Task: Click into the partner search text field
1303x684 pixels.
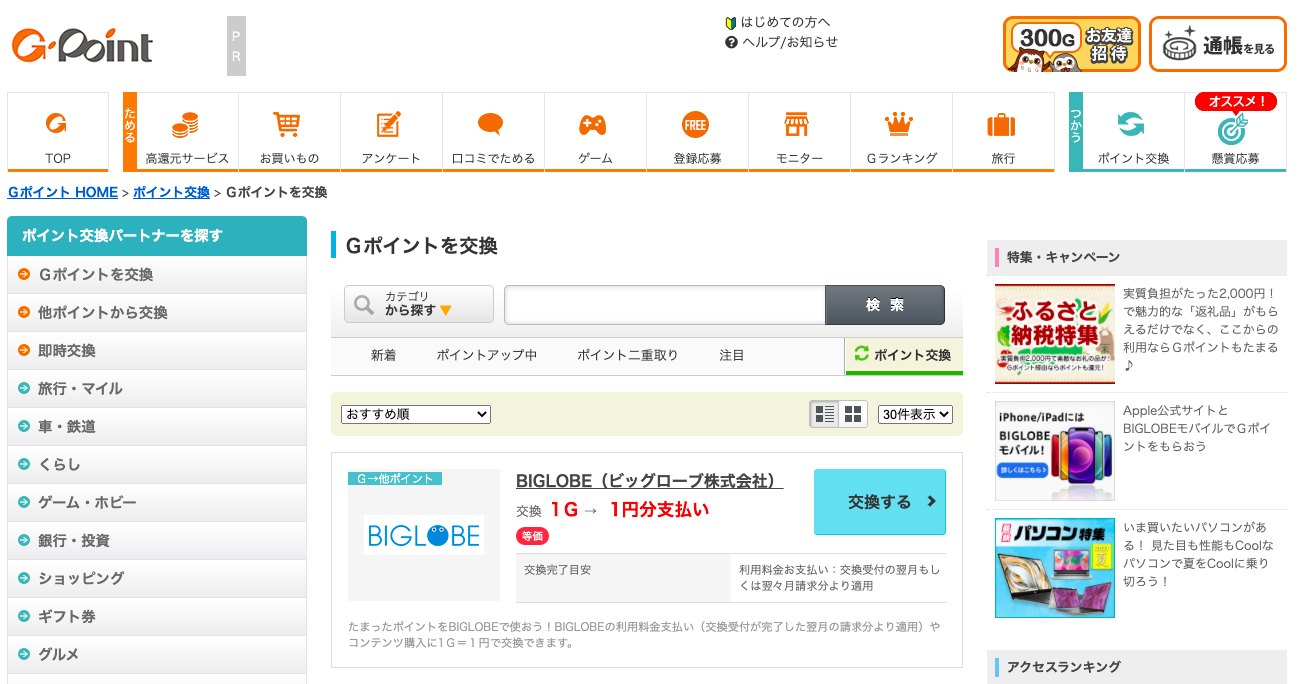Action: coord(664,305)
